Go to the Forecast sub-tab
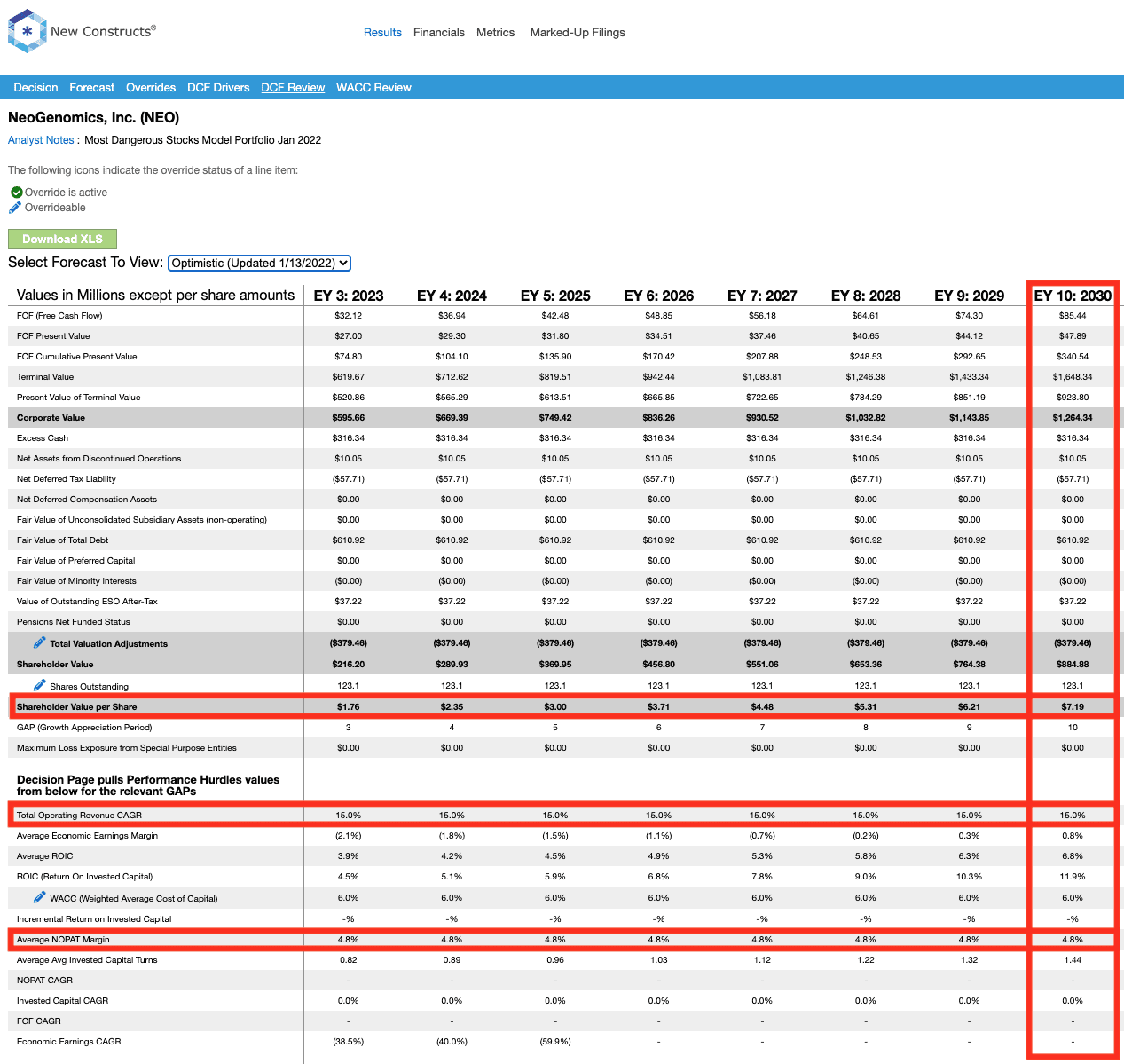The height and width of the screenshot is (1064, 1124). (x=92, y=88)
